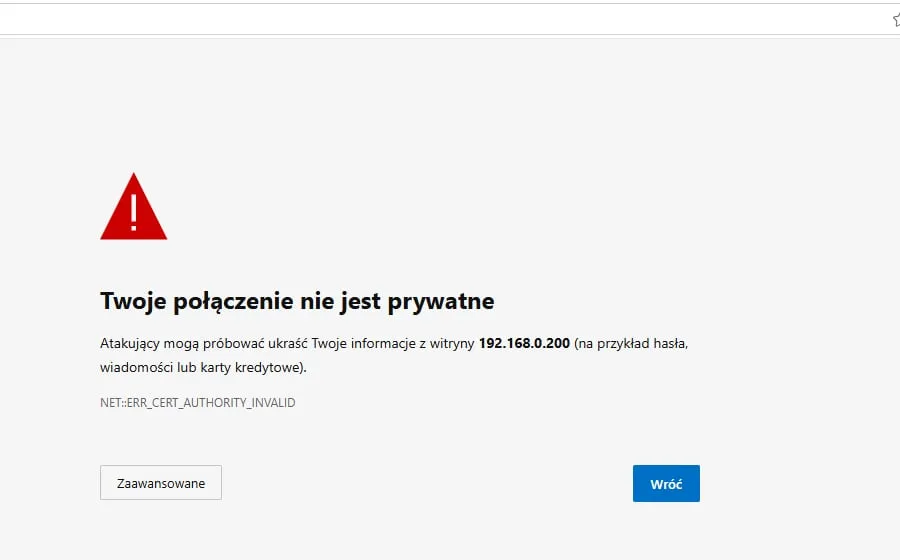Select the NET::ERR_CERT_AUTHORITY_INVALID error code

click(197, 403)
